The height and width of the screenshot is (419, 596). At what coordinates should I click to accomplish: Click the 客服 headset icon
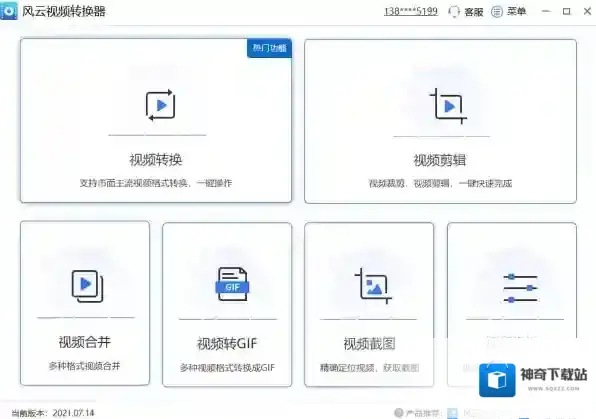coord(454,11)
